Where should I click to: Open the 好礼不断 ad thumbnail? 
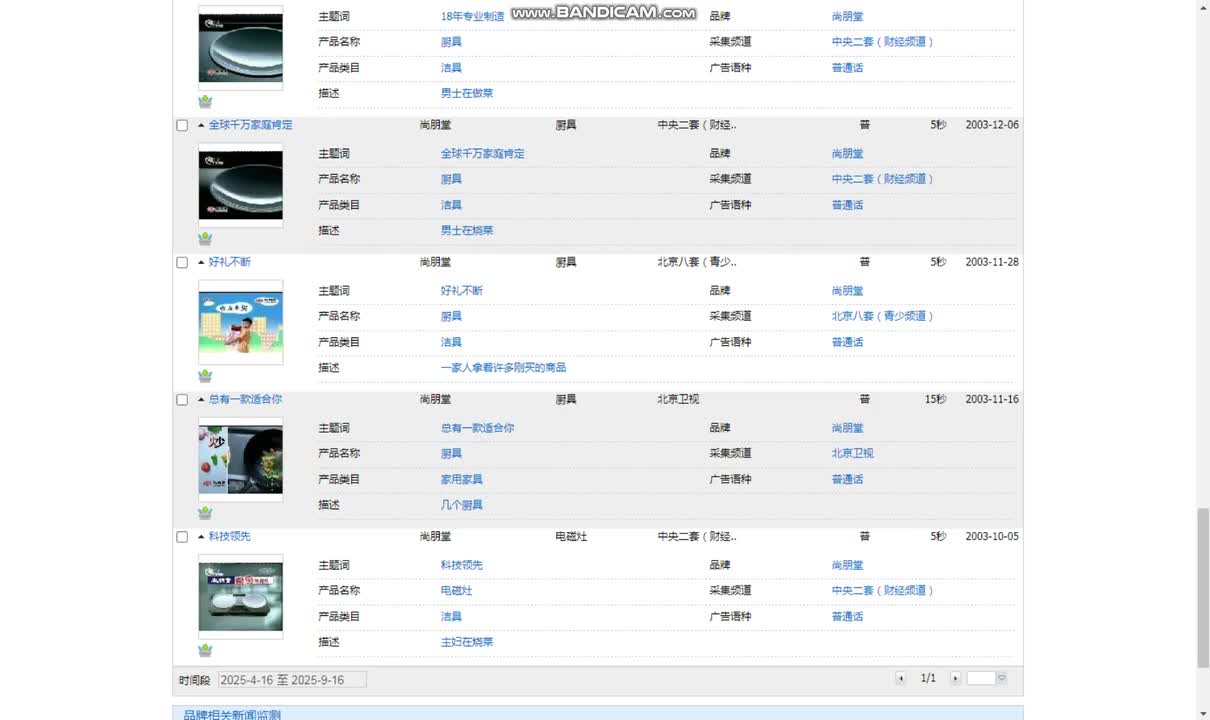240,322
